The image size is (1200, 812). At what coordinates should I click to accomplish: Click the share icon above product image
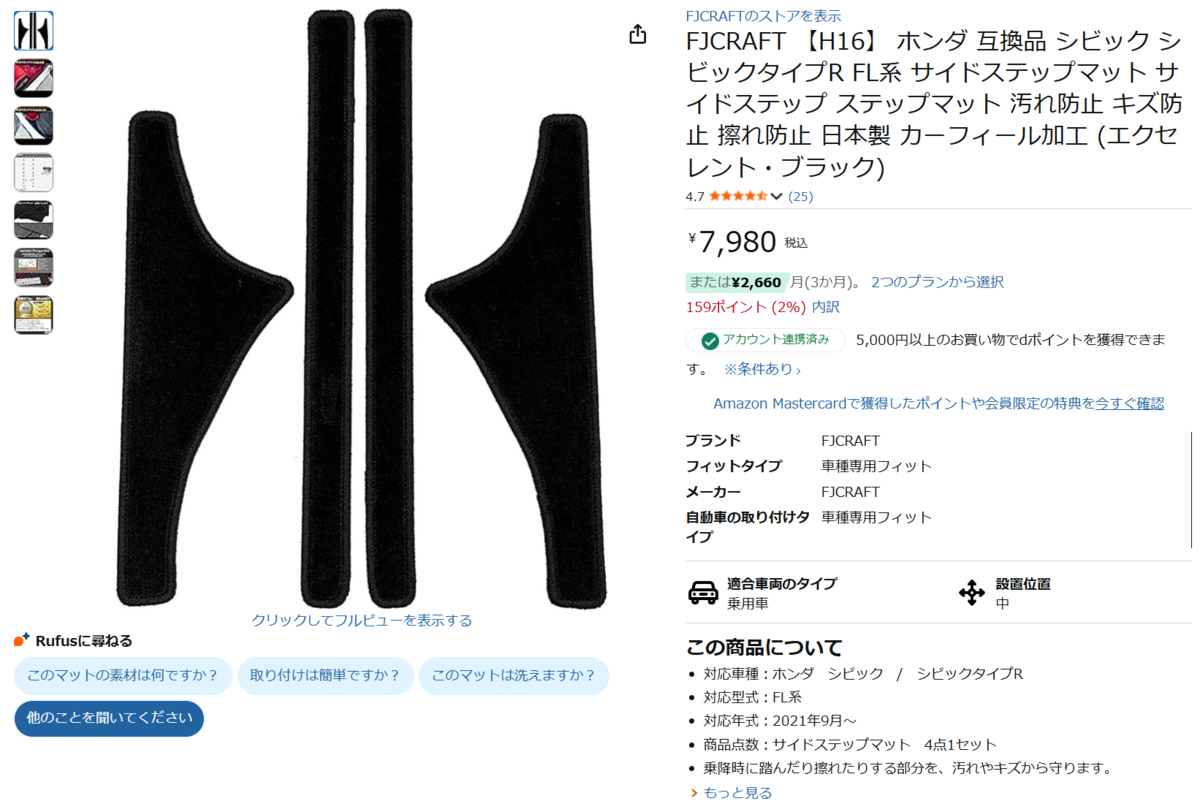[638, 35]
